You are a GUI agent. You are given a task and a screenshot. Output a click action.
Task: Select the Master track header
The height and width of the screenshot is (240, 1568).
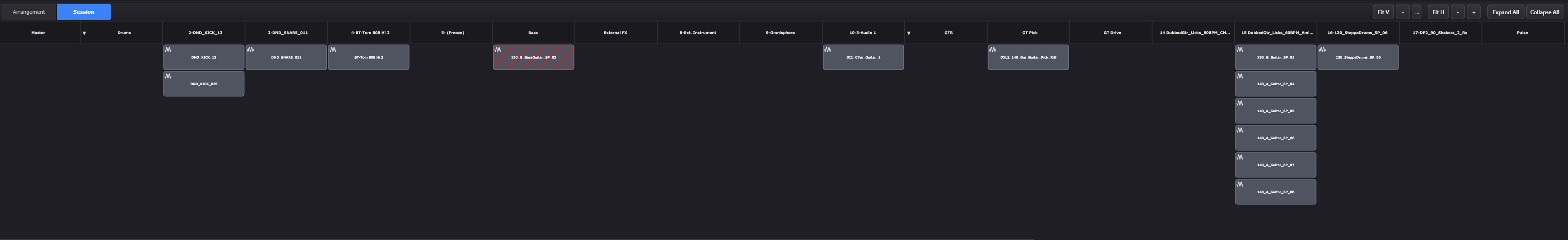[x=38, y=33]
